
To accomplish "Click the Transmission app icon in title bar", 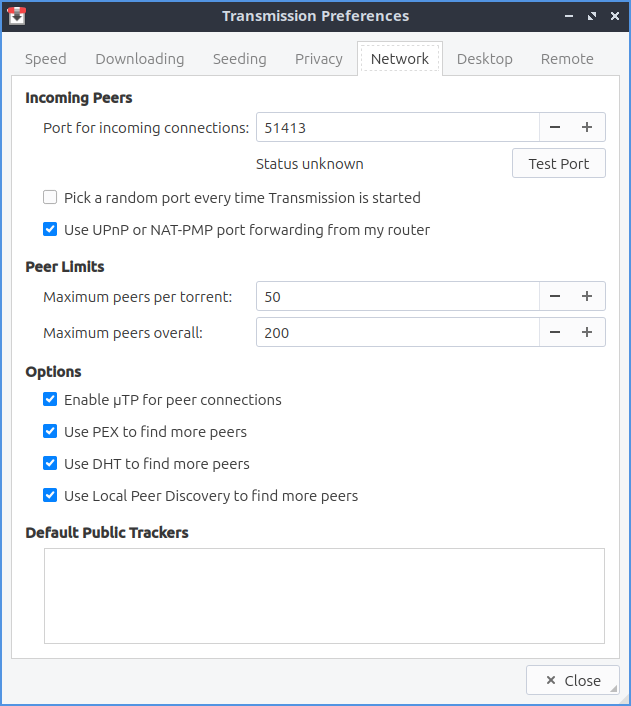I will click(x=16, y=16).
